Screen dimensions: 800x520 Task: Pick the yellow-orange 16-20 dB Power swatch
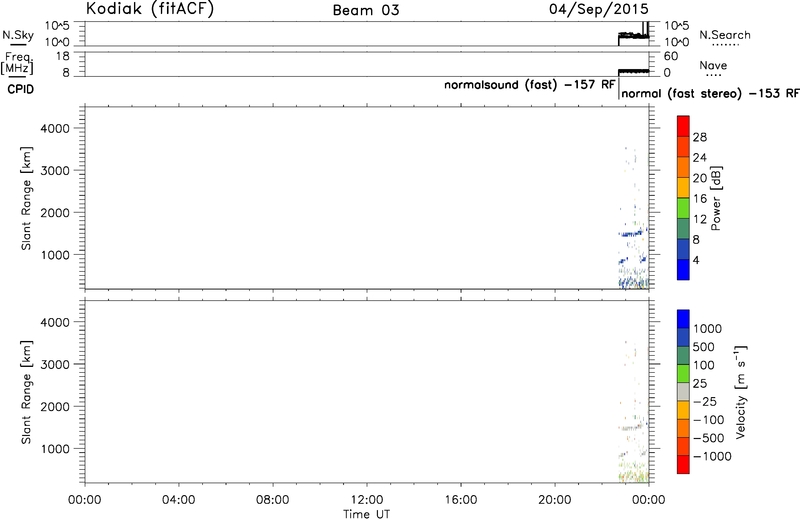tap(683, 188)
